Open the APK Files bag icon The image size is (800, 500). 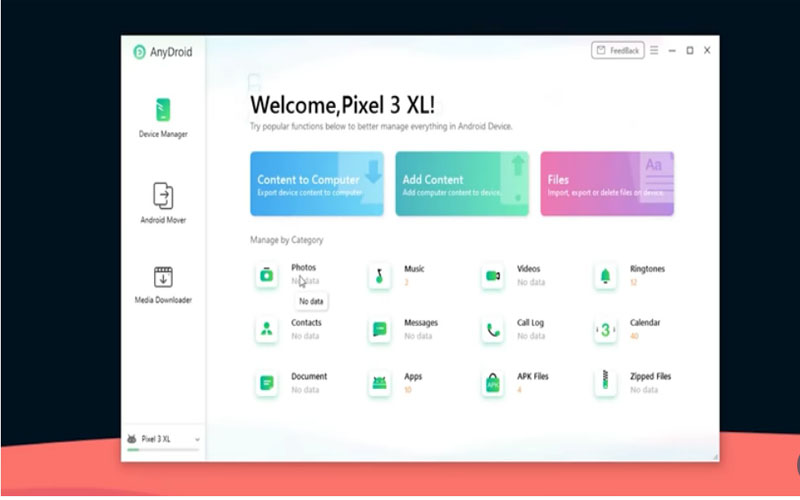click(x=492, y=383)
